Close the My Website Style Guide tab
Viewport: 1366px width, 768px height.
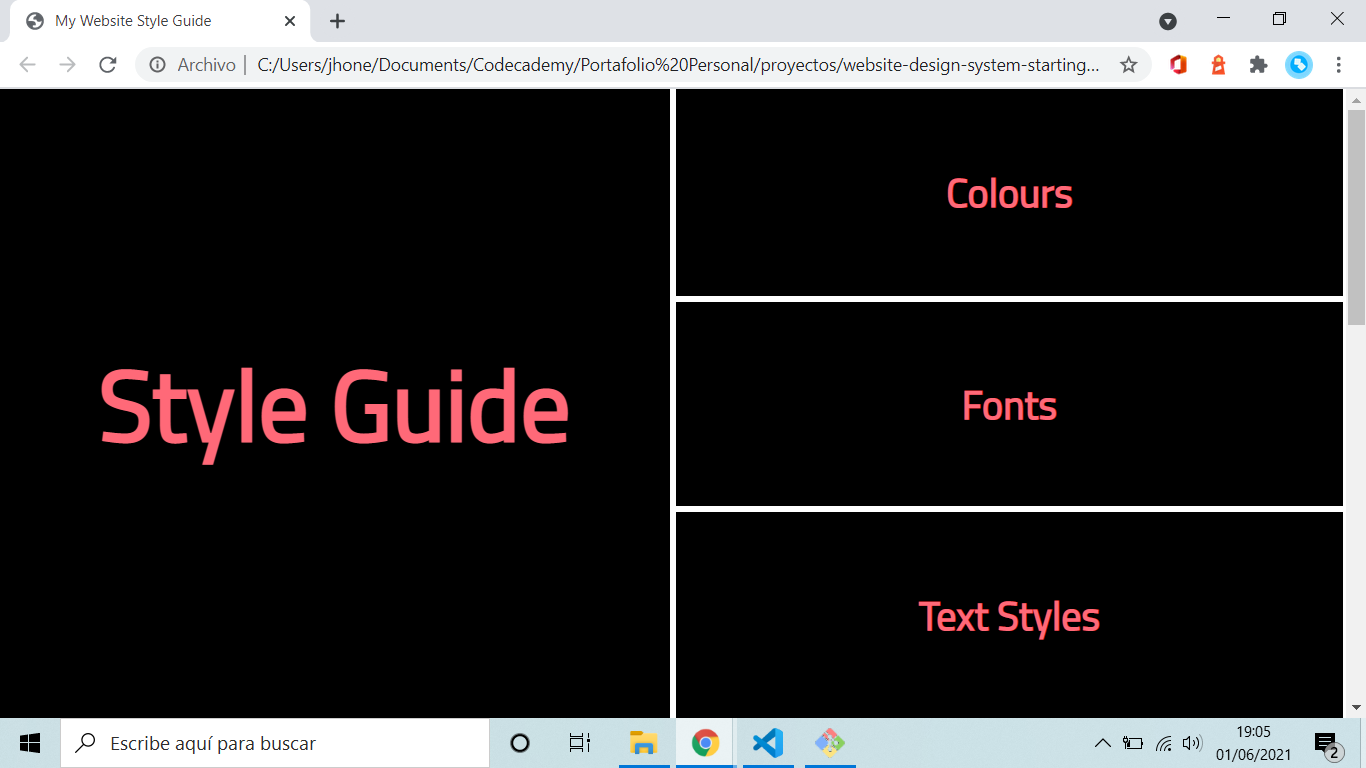(290, 21)
